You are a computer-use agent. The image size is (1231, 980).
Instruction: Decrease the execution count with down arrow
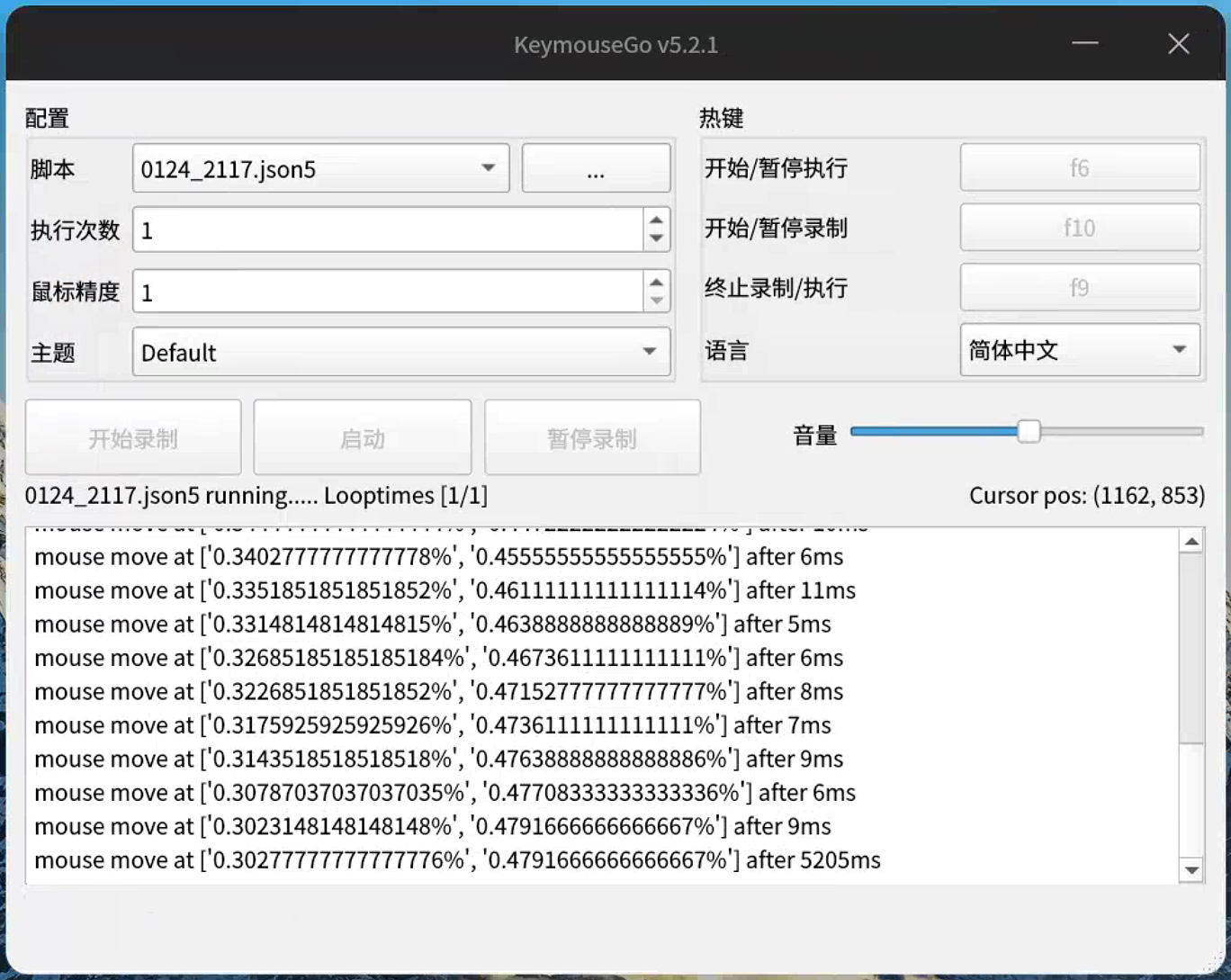[x=657, y=239]
